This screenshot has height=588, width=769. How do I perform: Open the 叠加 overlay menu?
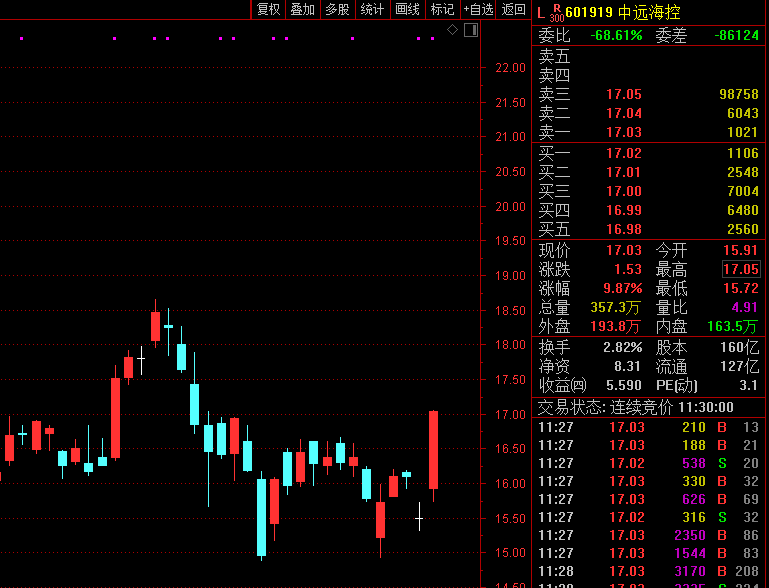(x=302, y=10)
